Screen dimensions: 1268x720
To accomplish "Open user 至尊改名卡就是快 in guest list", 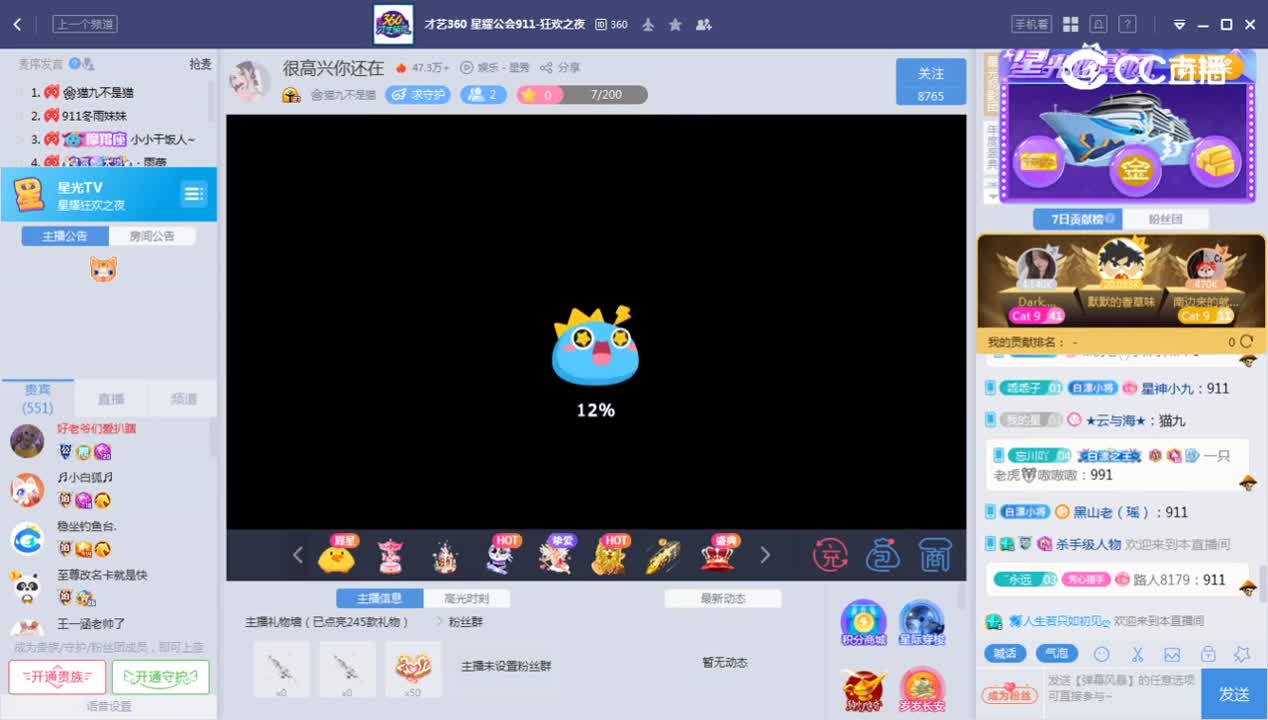I will click(x=108, y=587).
